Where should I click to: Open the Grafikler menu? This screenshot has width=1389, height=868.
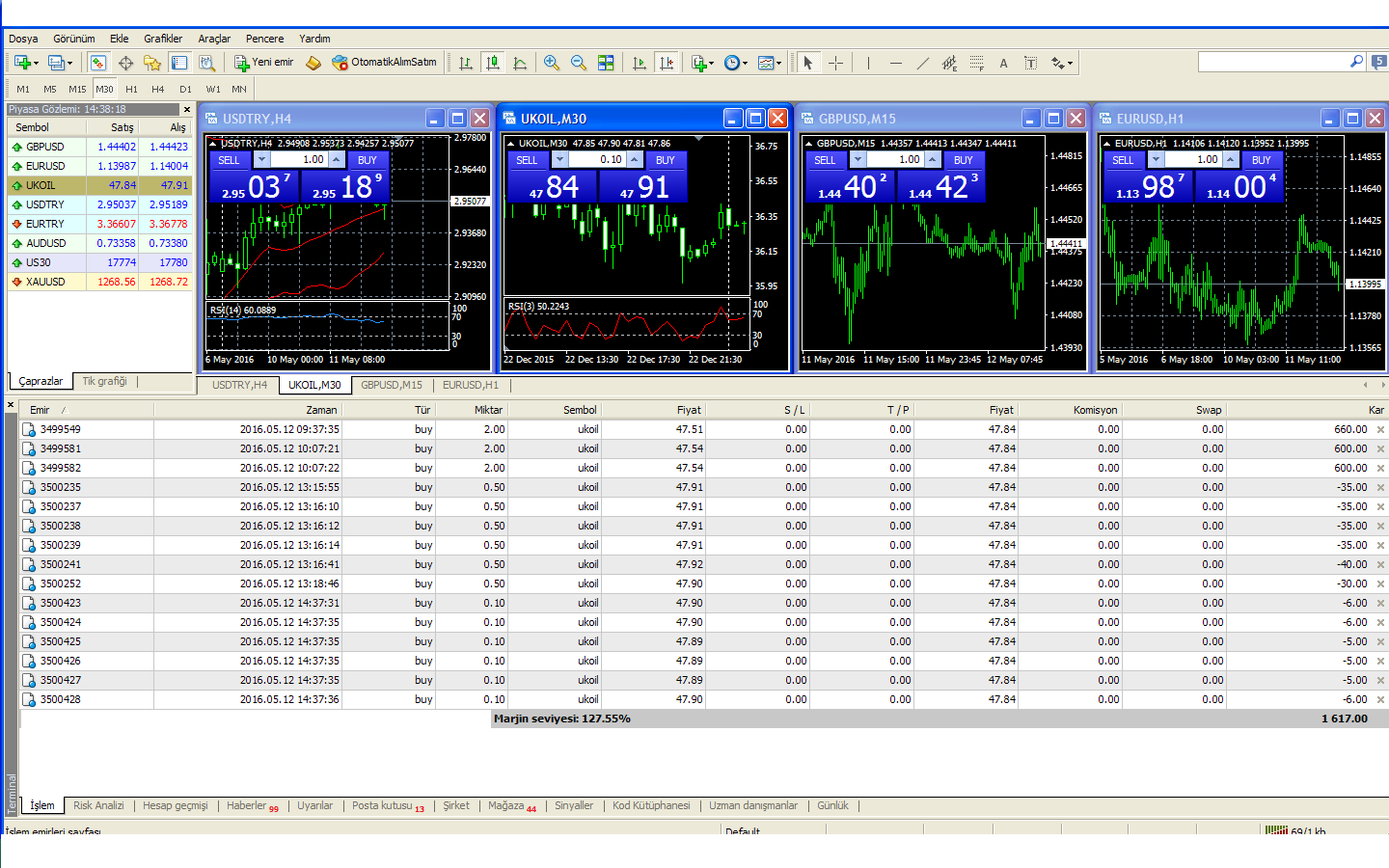pos(163,39)
